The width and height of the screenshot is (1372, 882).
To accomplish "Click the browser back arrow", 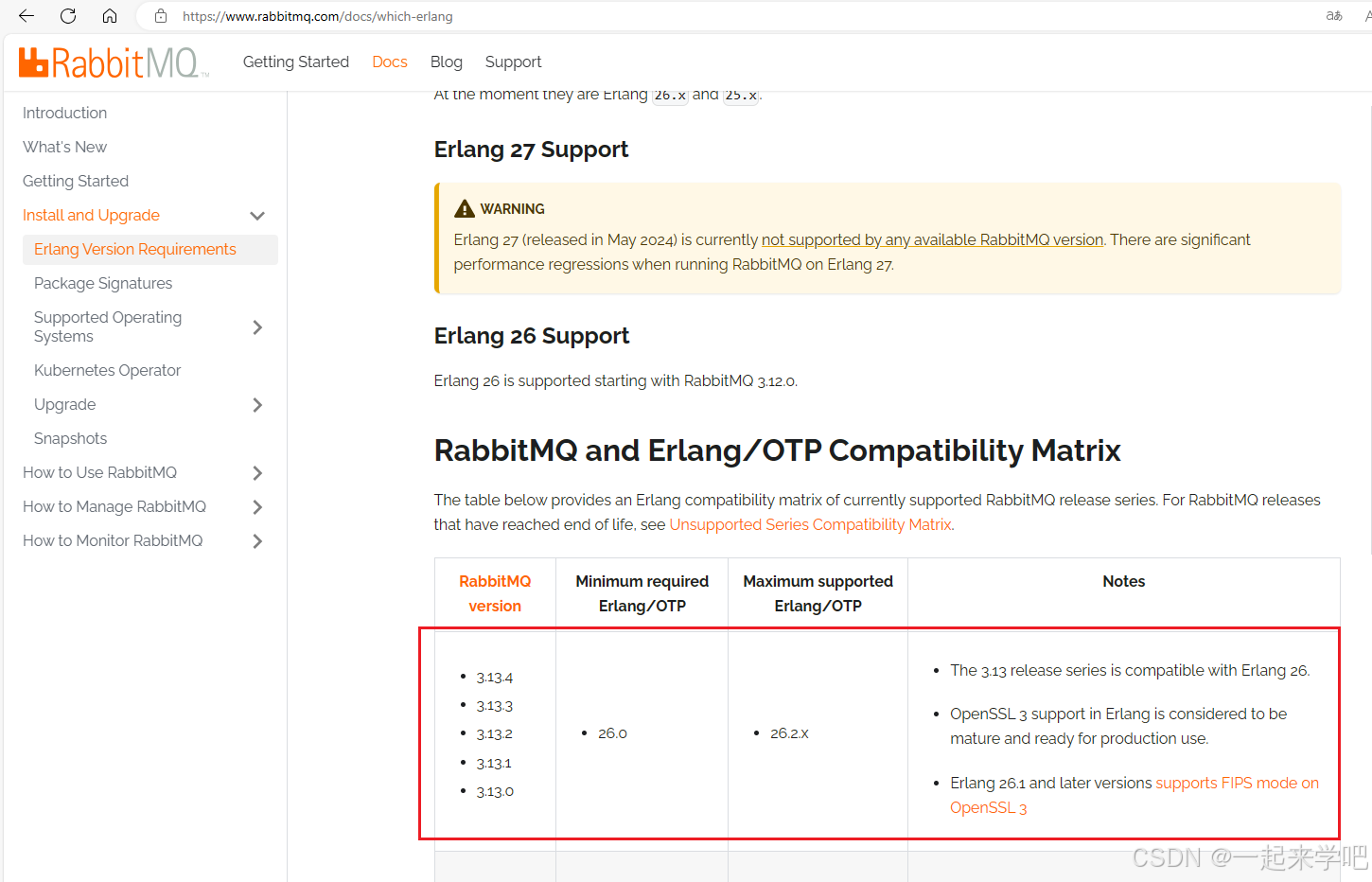I will [x=26, y=16].
